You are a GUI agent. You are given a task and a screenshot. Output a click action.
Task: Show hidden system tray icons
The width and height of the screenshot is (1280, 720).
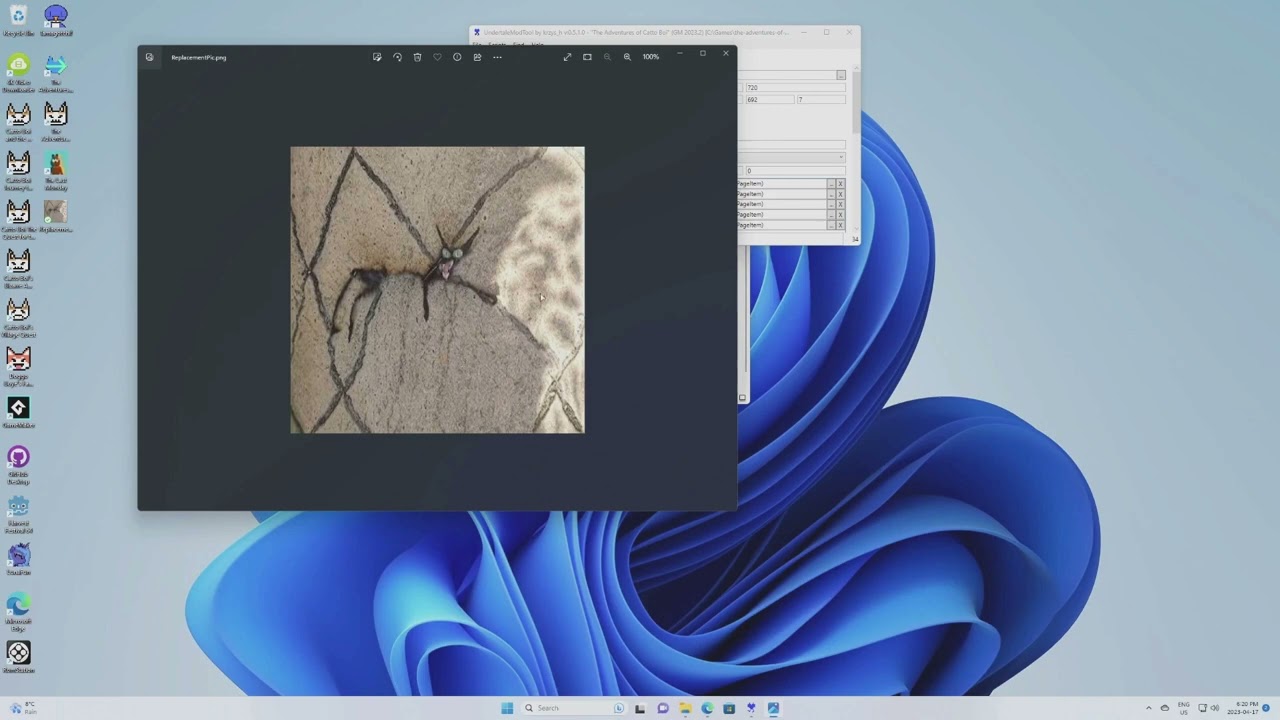tap(1149, 708)
